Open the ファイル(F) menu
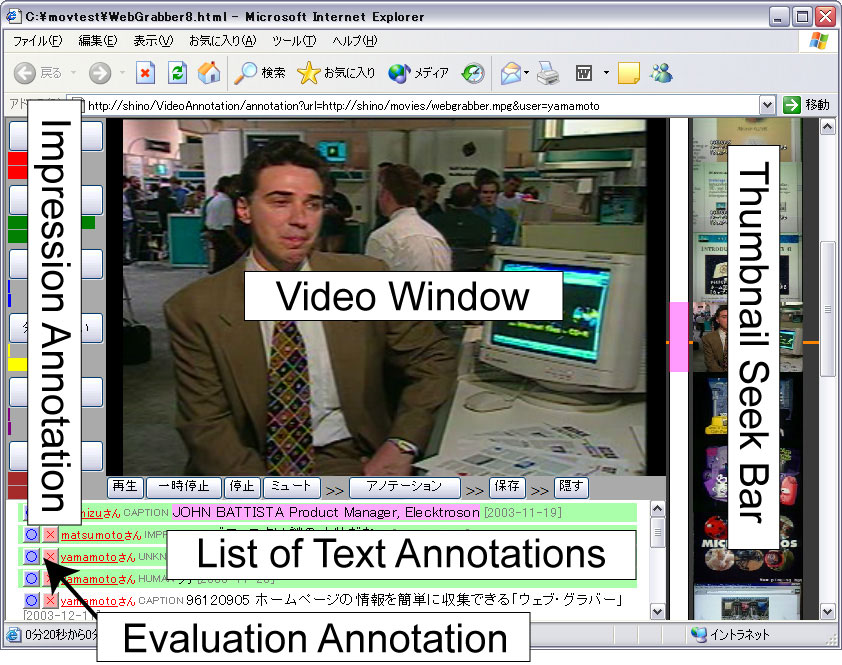 [37, 41]
